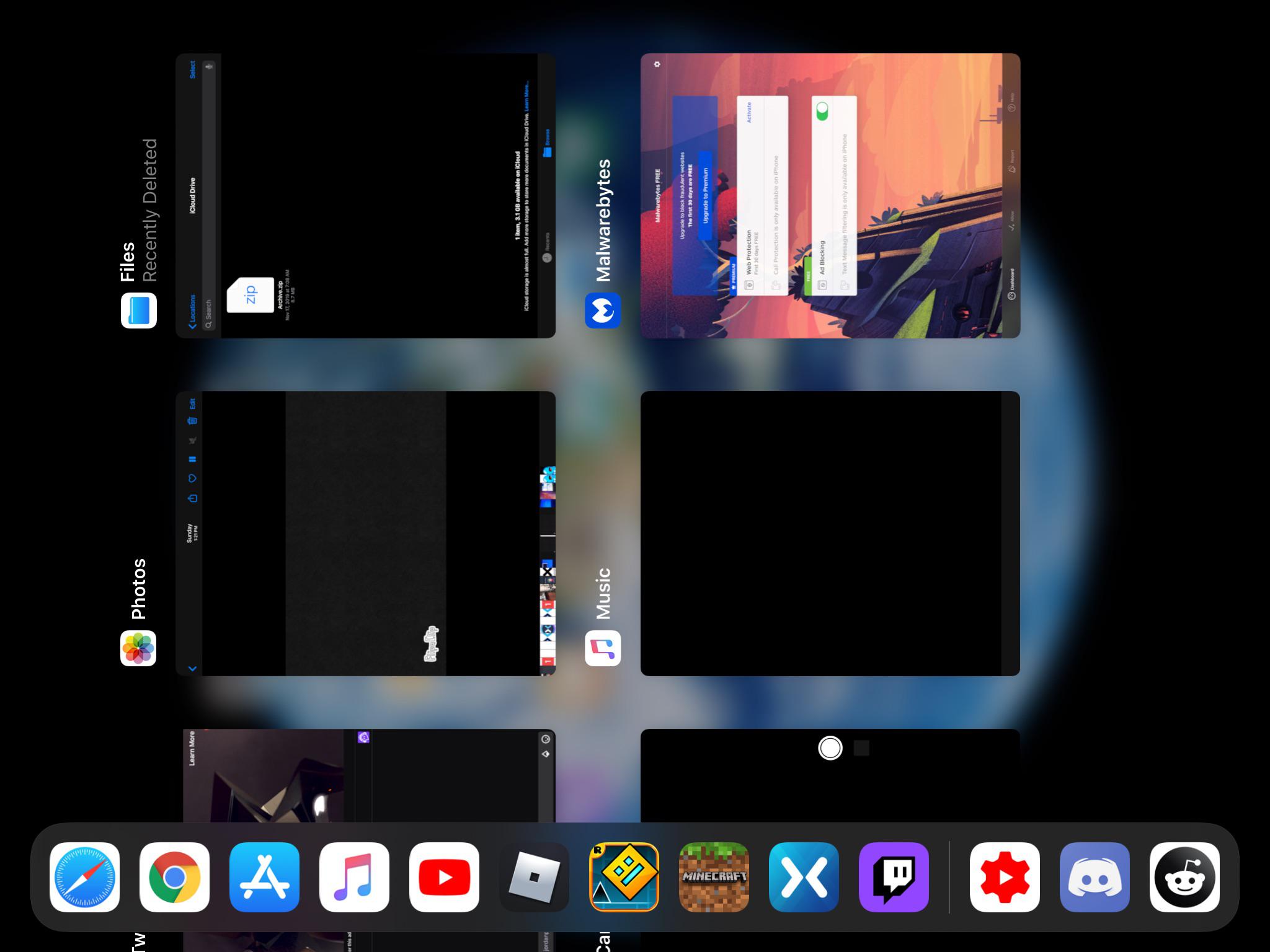1270x952 pixels.
Task: Open the App Store from the dock
Action: [x=265, y=878]
